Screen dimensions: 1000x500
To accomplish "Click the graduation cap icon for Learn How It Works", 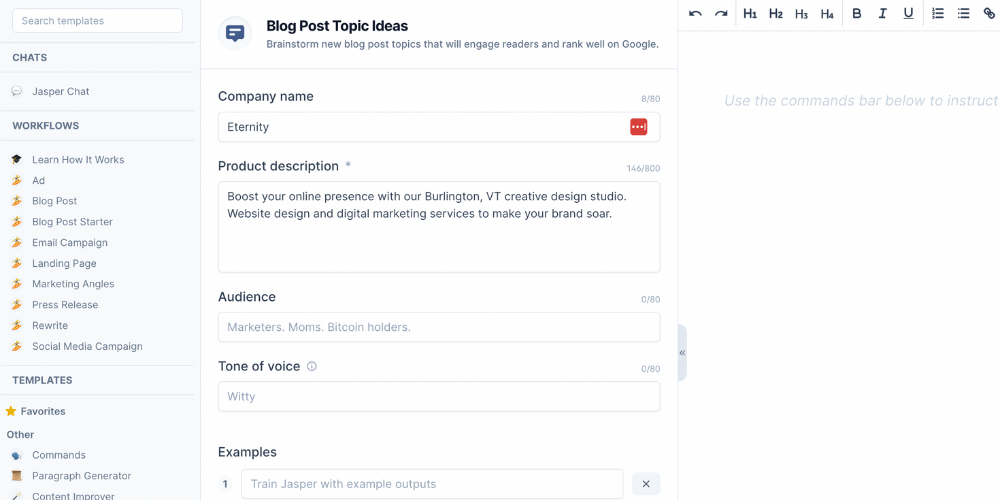I will pos(17,159).
